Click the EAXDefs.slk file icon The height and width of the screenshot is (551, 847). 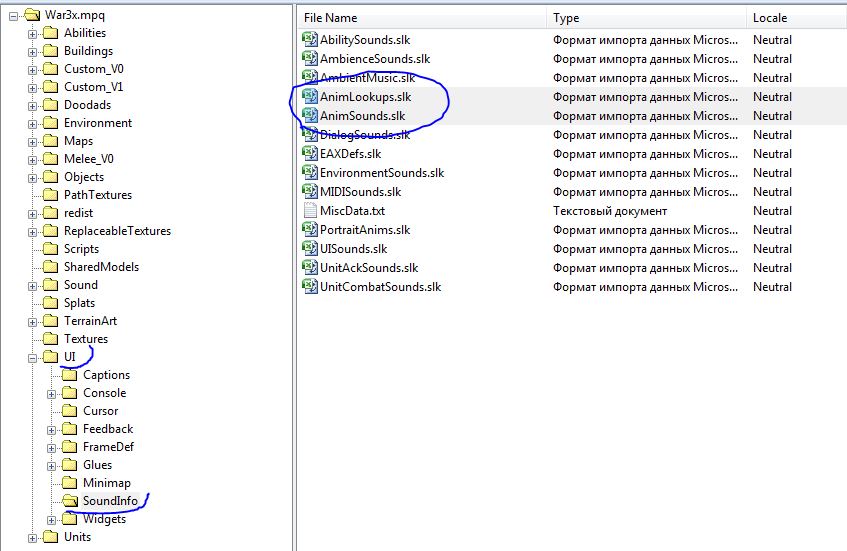pos(310,153)
